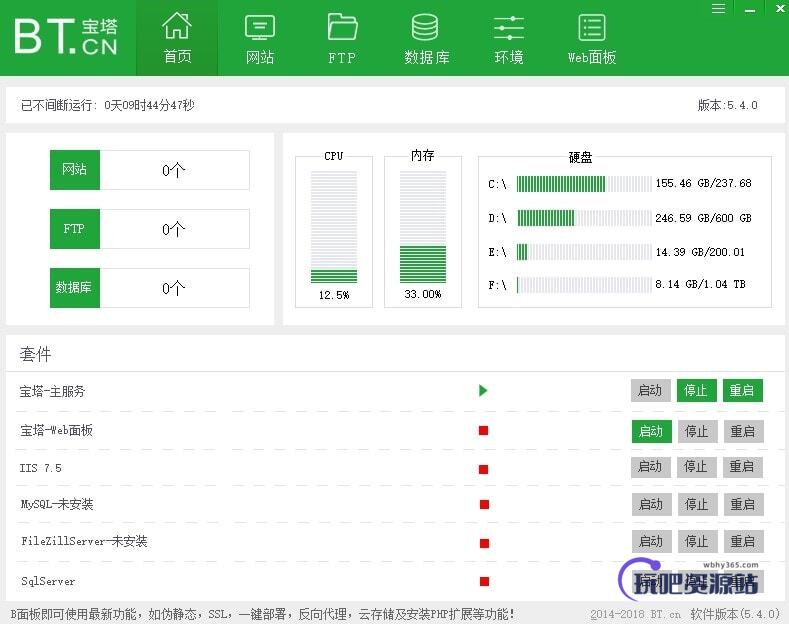
Task: Click the 软件版本(5.4.0) footer text
Action: point(735,614)
